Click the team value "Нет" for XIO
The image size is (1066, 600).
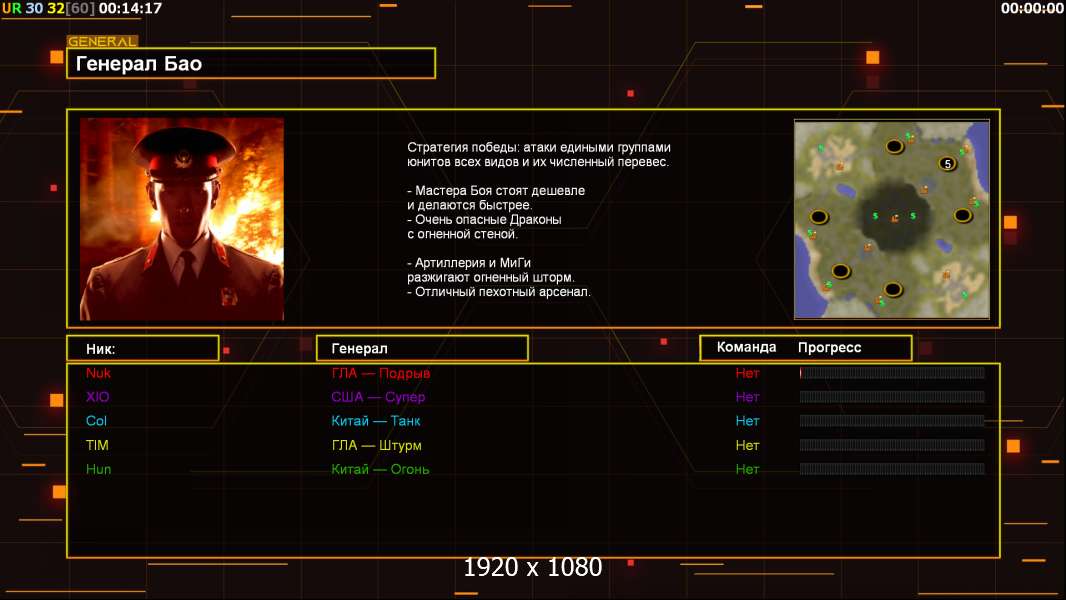[747, 397]
